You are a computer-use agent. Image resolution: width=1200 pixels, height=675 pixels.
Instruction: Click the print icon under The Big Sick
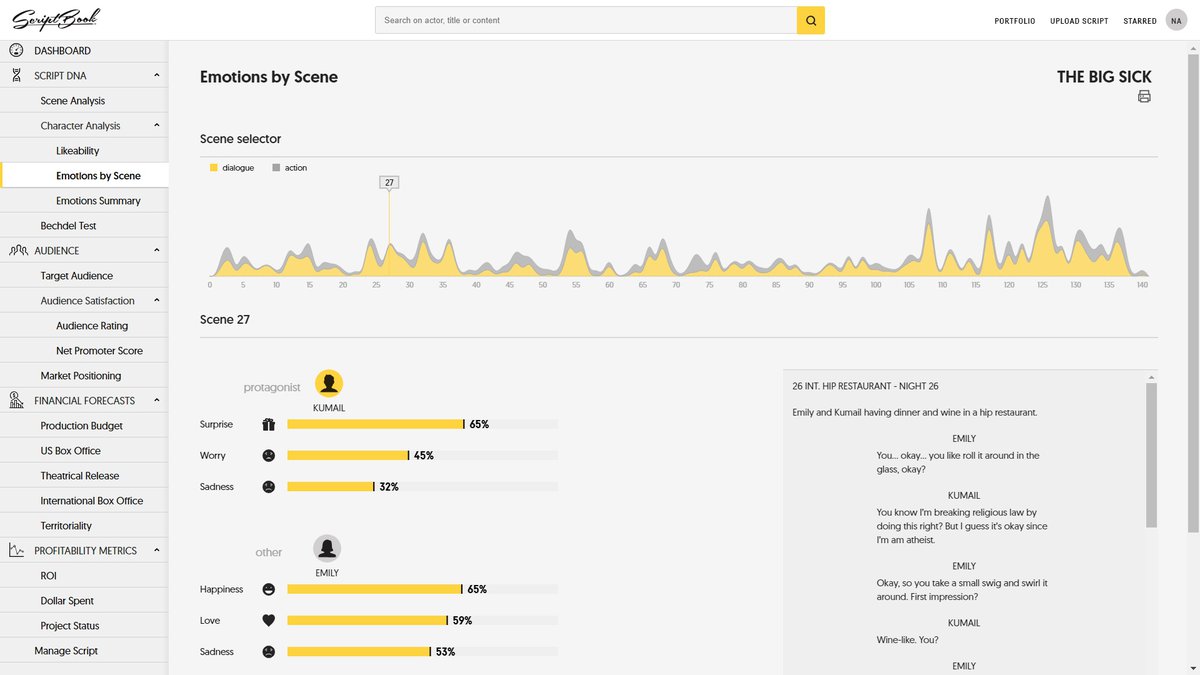pyautogui.click(x=1144, y=97)
